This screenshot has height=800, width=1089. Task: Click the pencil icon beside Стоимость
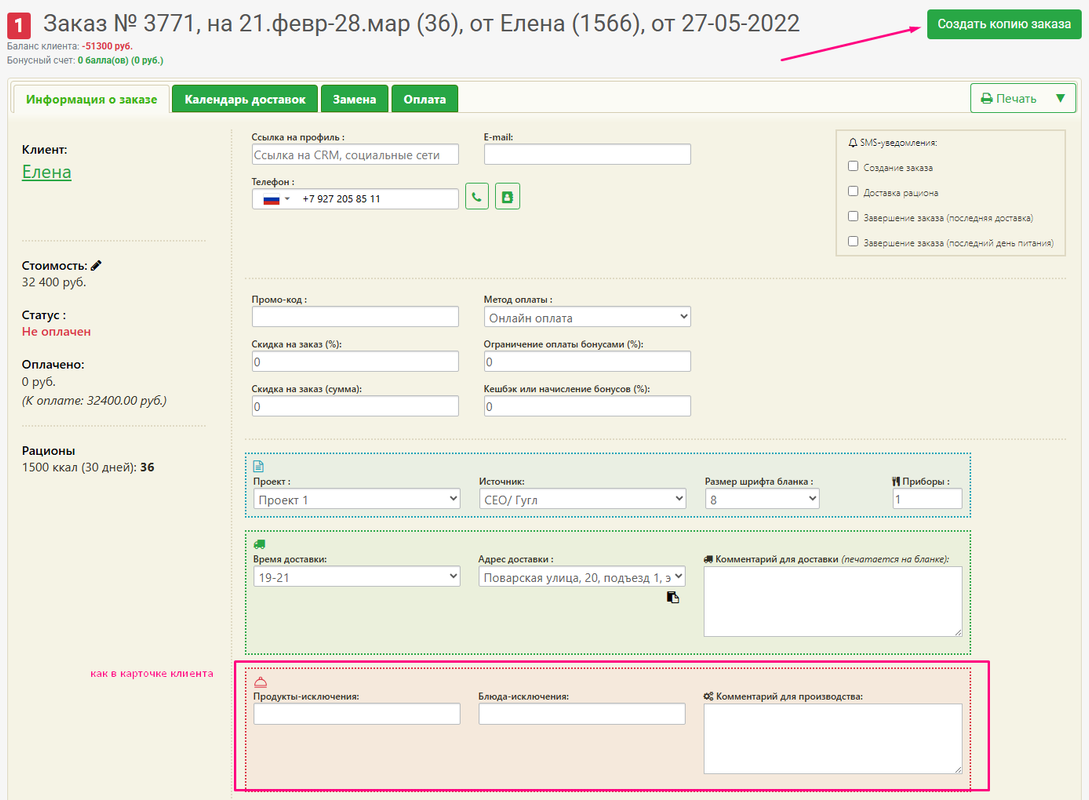tap(96, 266)
